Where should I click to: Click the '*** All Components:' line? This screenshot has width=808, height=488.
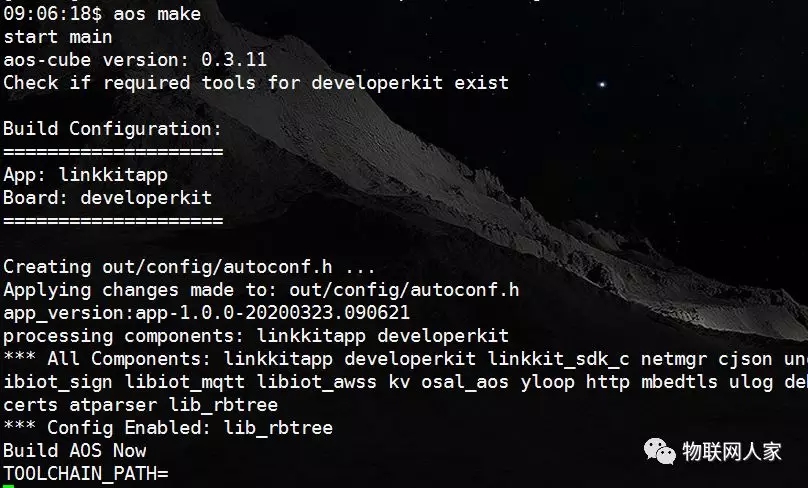coord(406,359)
